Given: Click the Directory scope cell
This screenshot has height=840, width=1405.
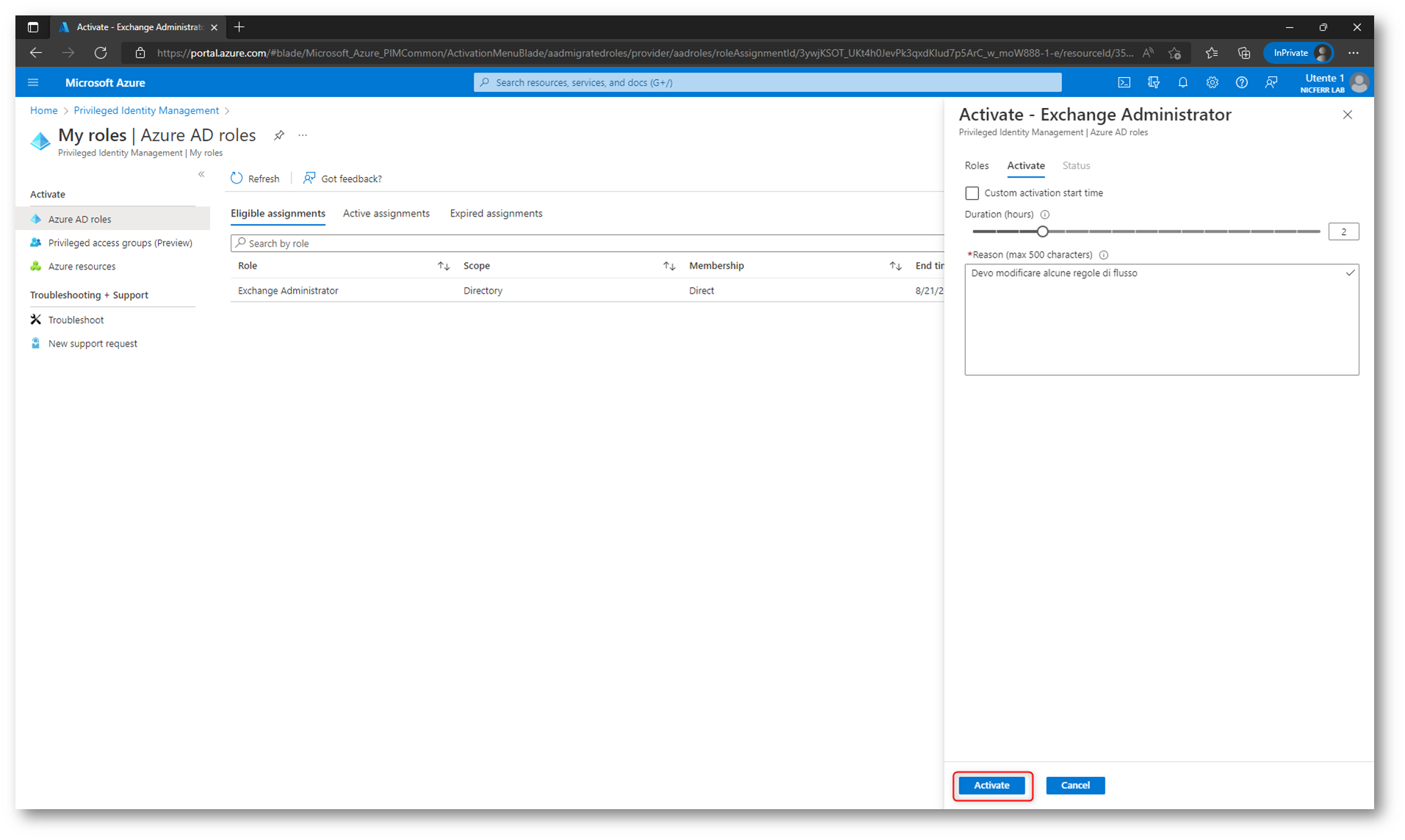Looking at the screenshot, I should point(483,291).
